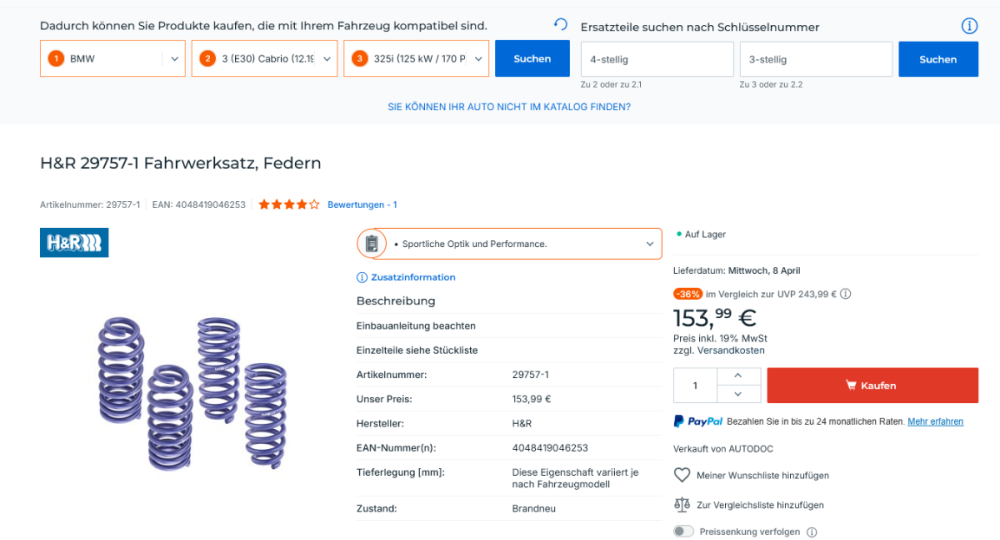Click the Zusatzinformation info icon
The height and width of the screenshot is (540, 1000).
(362, 277)
